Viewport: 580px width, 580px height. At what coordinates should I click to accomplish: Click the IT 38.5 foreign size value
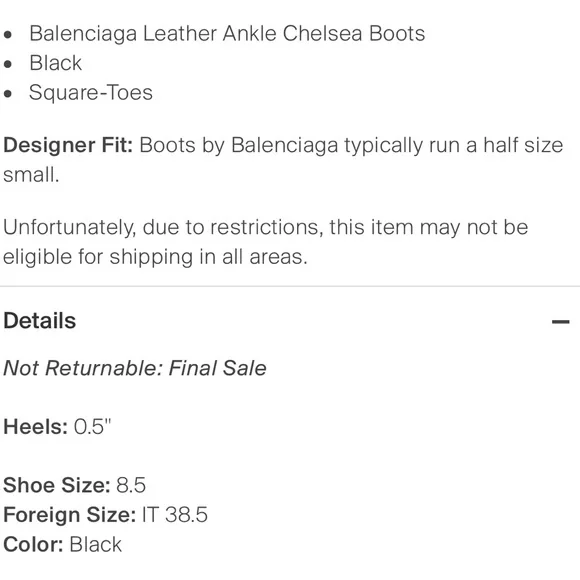click(x=175, y=515)
